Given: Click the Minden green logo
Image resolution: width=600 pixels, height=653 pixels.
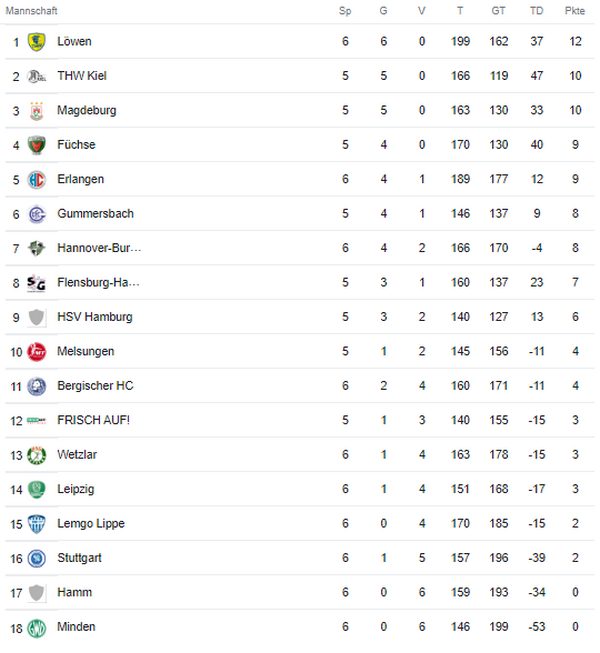Looking at the screenshot, I should click(37, 627).
